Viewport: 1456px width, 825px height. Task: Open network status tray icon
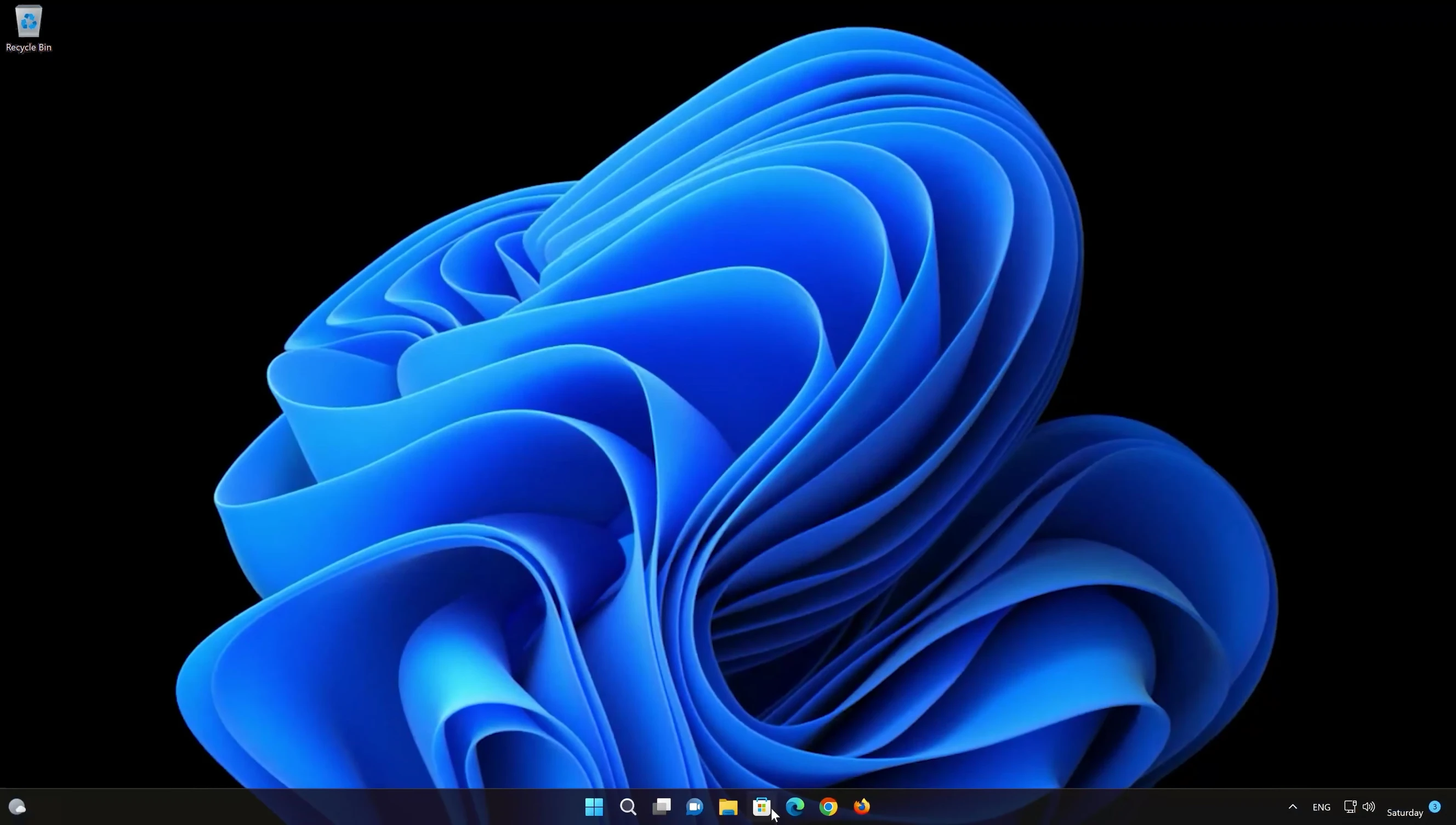[x=1350, y=806]
